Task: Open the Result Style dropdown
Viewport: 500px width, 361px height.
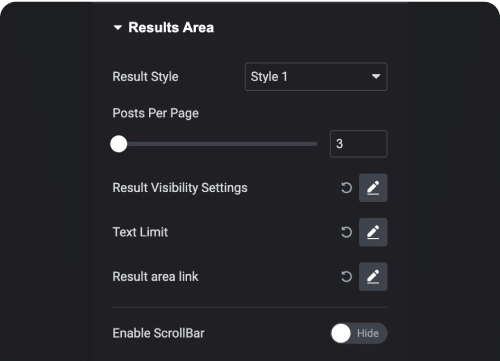Action: point(316,77)
